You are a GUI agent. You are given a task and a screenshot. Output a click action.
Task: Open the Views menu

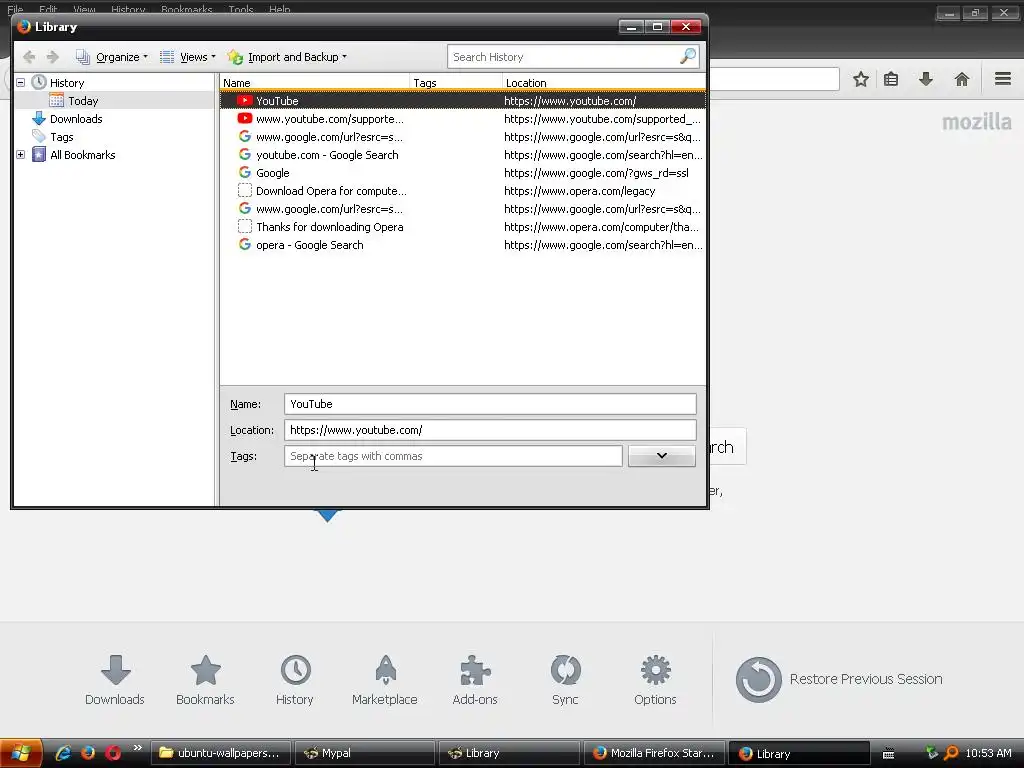pos(187,57)
